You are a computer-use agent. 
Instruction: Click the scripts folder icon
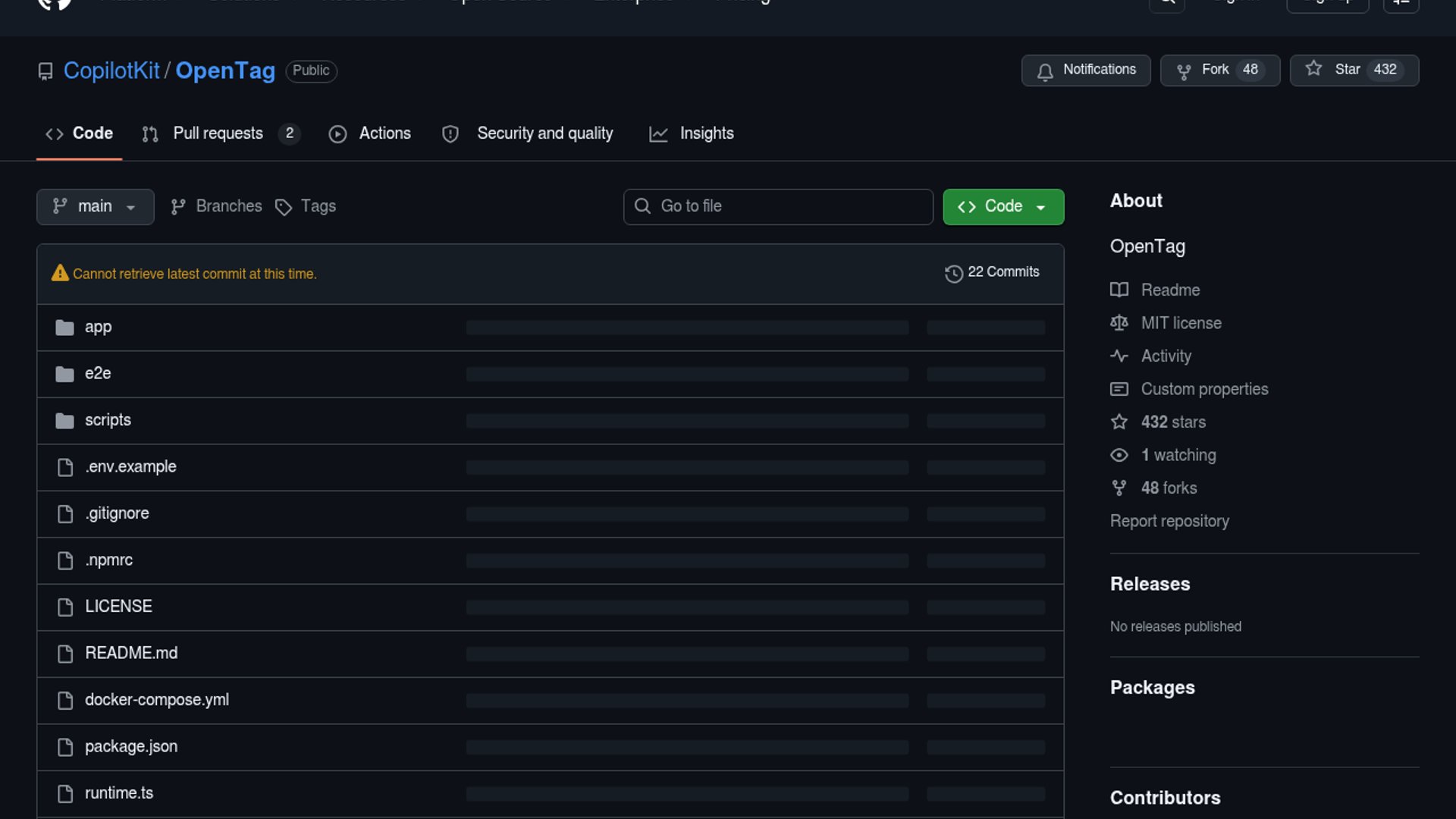(64, 421)
